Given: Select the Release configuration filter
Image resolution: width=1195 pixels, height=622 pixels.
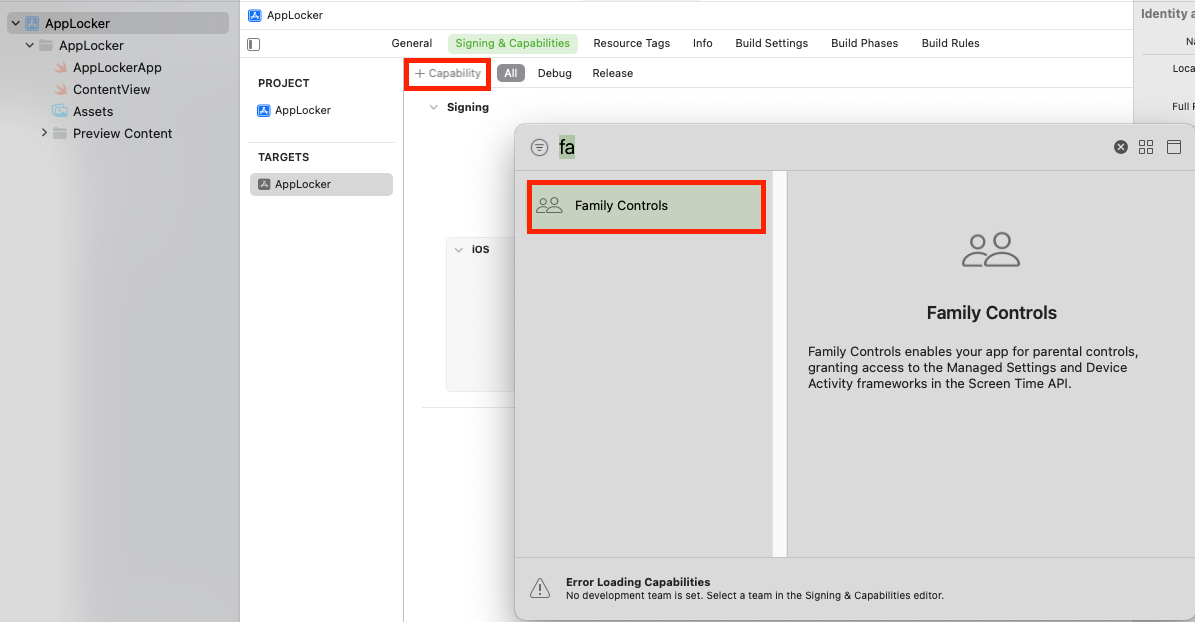Looking at the screenshot, I should (x=612, y=73).
